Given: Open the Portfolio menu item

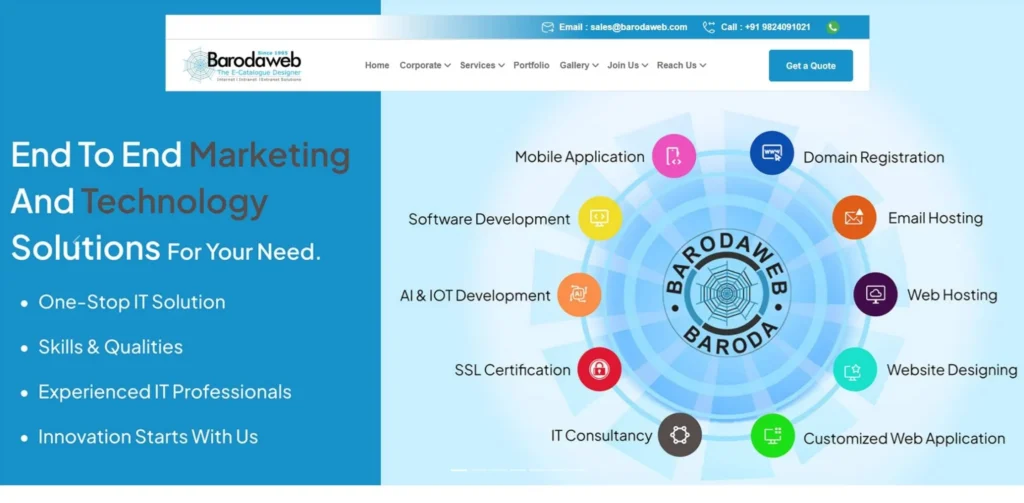Looking at the screenshot, I should click(531, 66).
